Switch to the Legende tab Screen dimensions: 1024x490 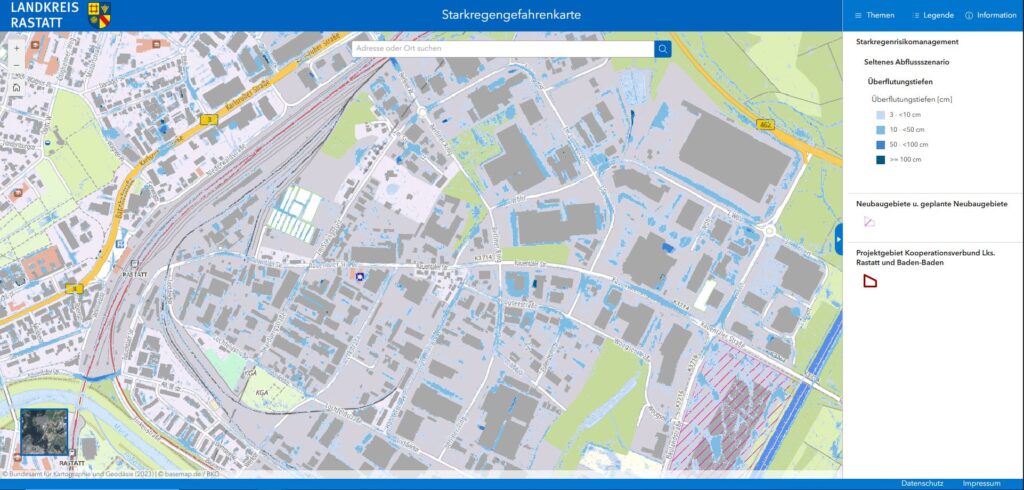[932, 15]
